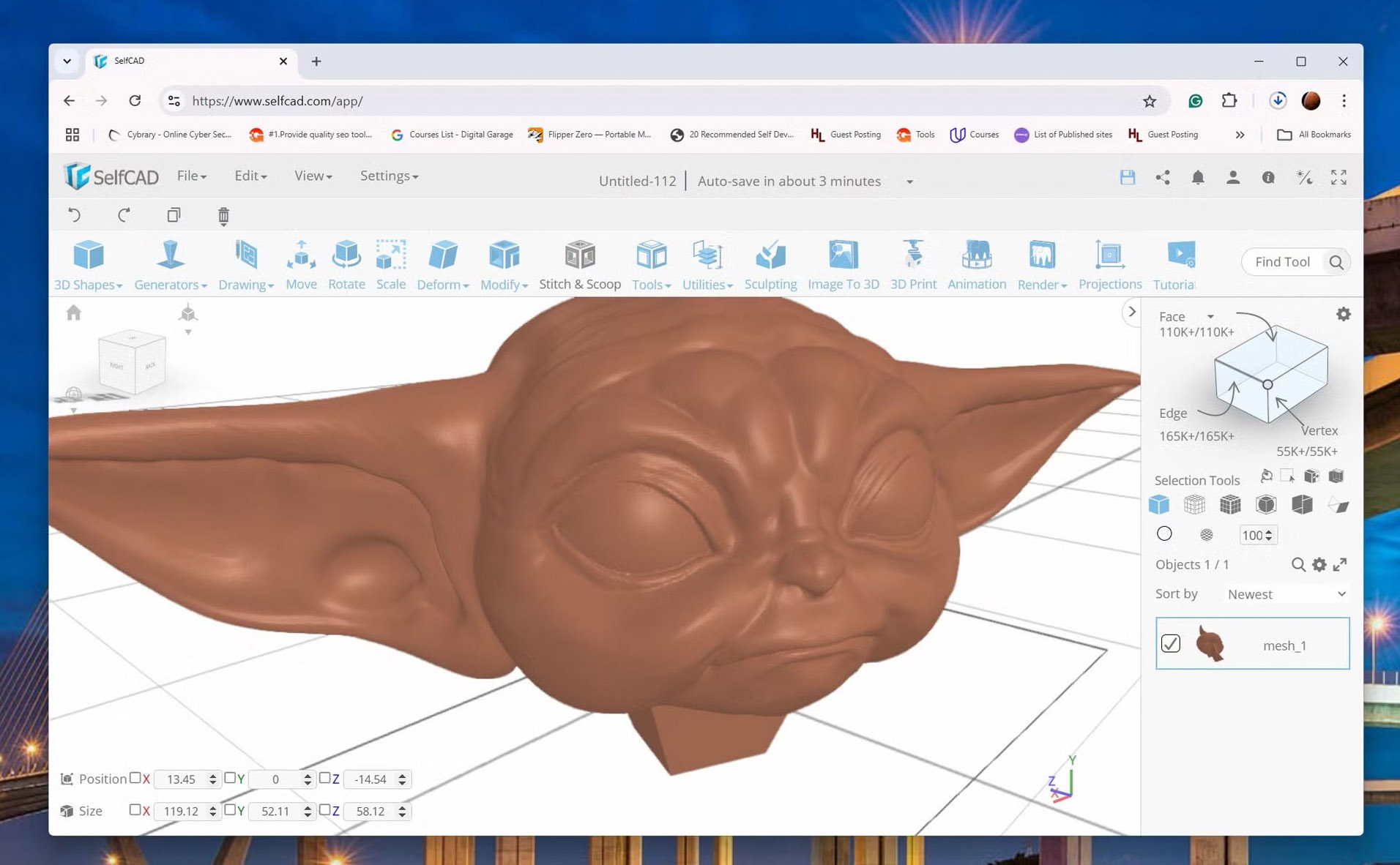Uncheck the mesh_1 object checkbox

(1171, 643)
